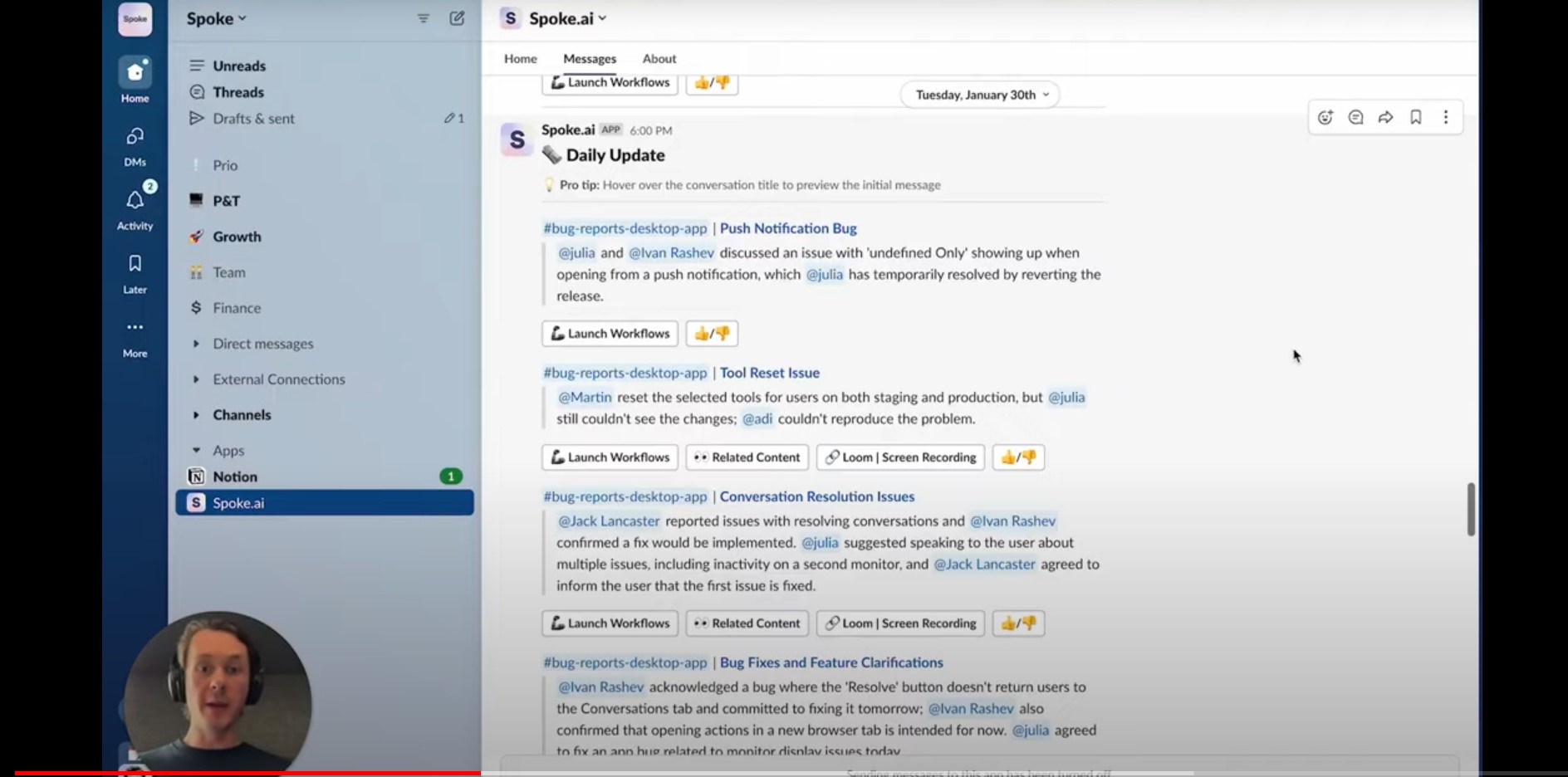Expand the External Connections section
1568x777 pixels.
pyautogui.click(x=196, y=379)
